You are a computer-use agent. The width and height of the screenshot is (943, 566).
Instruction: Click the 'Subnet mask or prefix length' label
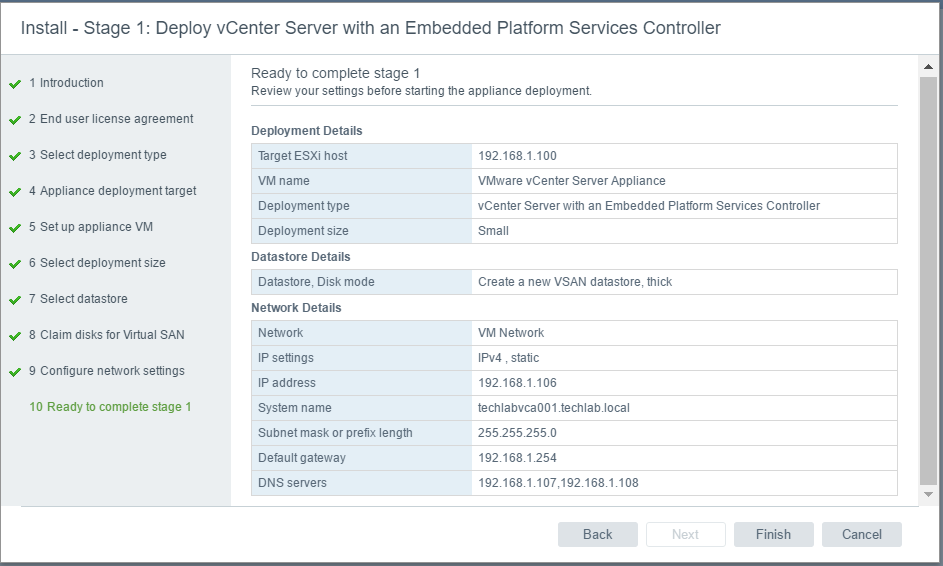click(335, 433)
